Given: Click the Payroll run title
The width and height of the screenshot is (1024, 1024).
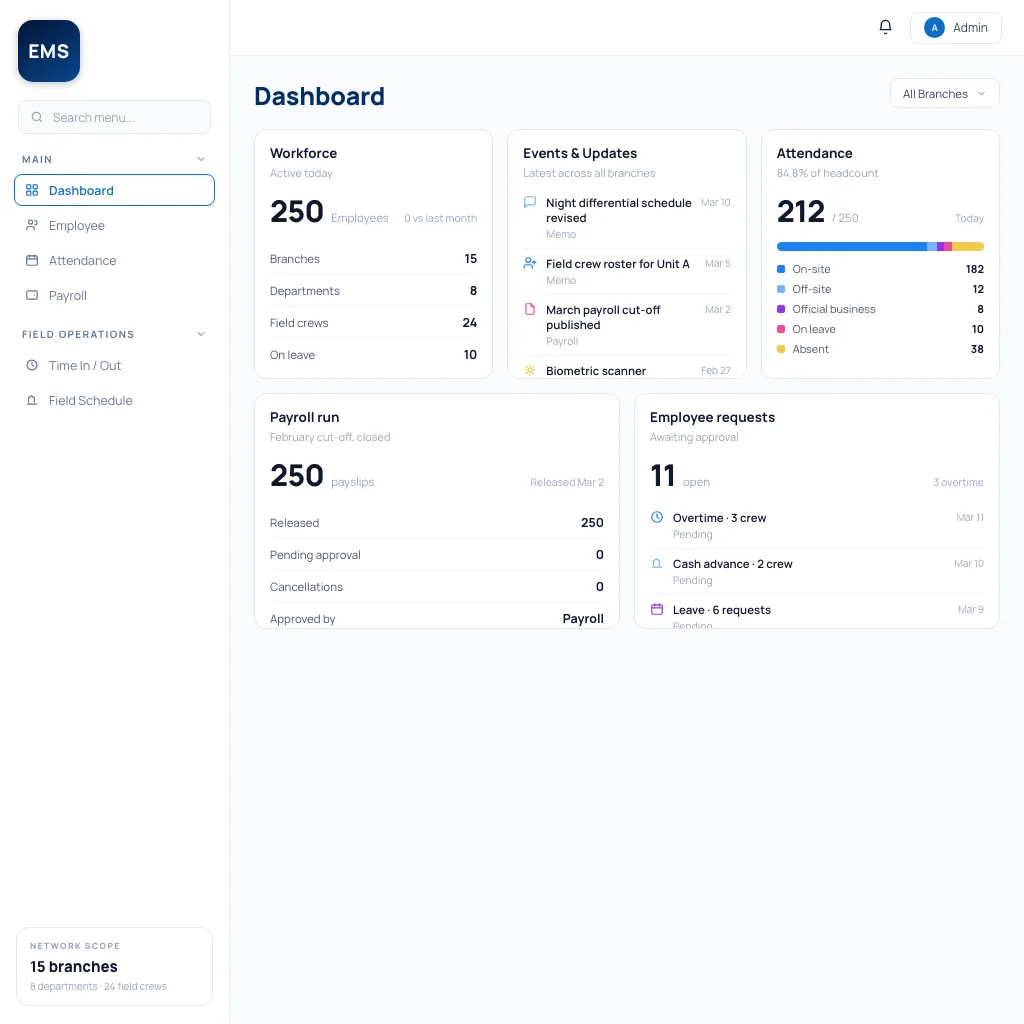Looking at the screenshot, I should pos(304,417).
